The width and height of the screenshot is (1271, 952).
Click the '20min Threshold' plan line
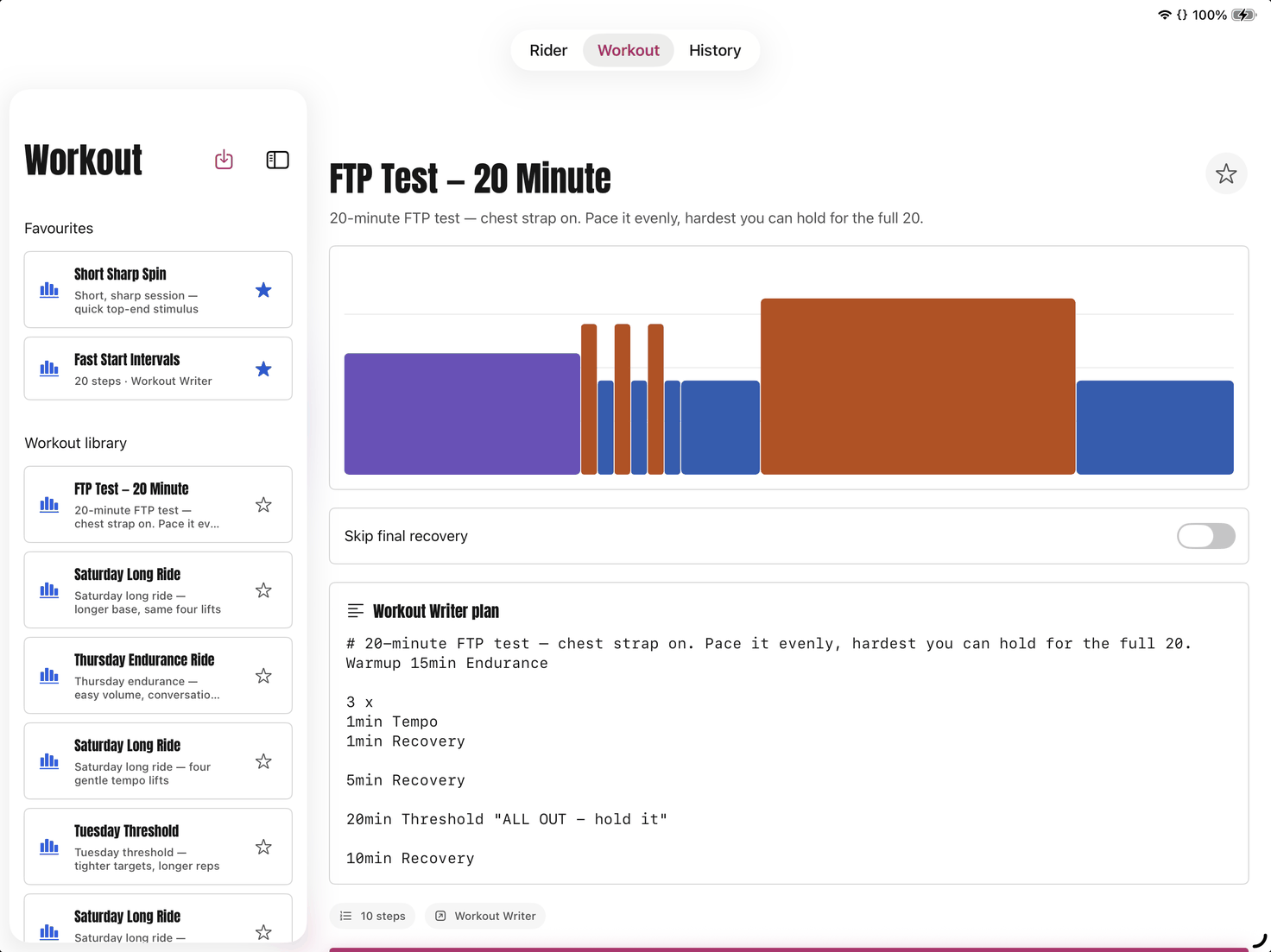[507, 819]
